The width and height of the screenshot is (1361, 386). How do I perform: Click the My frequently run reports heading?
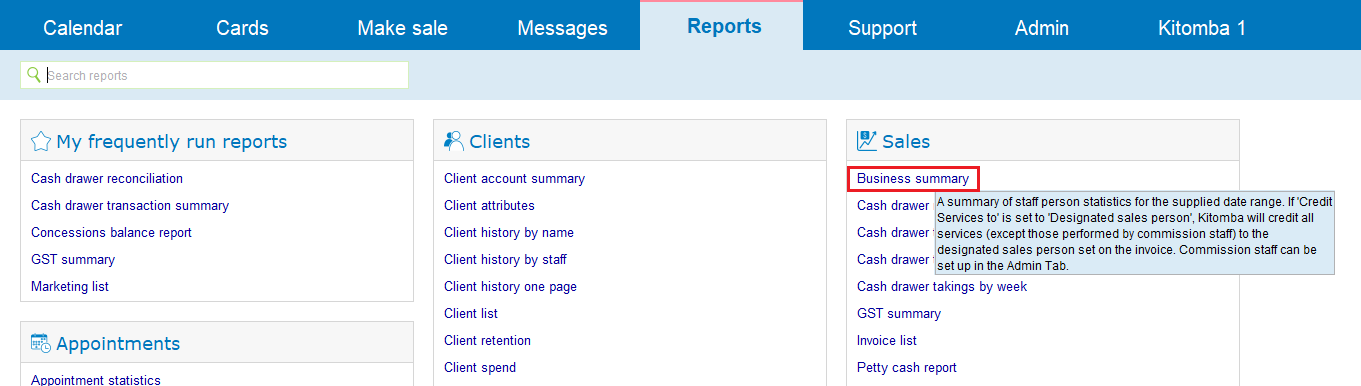click(172, 142)
